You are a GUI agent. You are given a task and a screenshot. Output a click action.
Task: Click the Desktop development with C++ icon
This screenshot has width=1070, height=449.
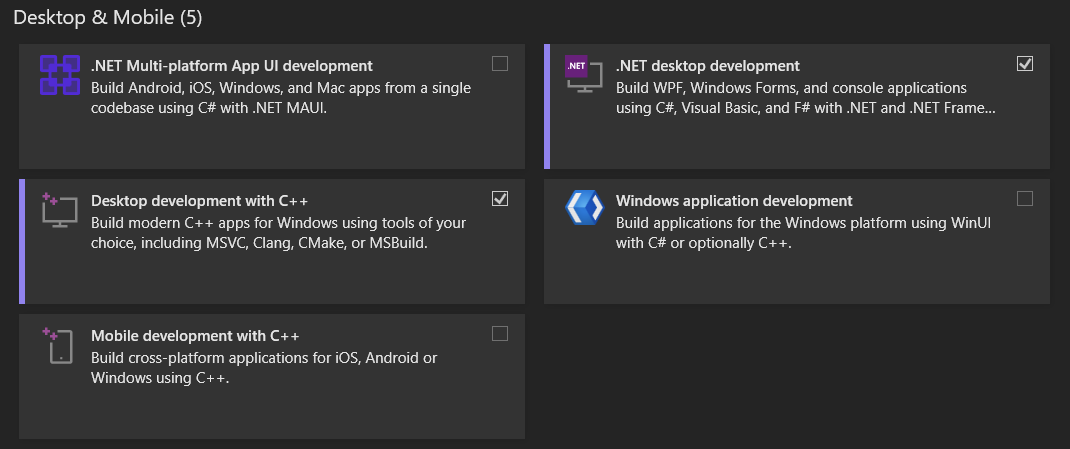59,210
